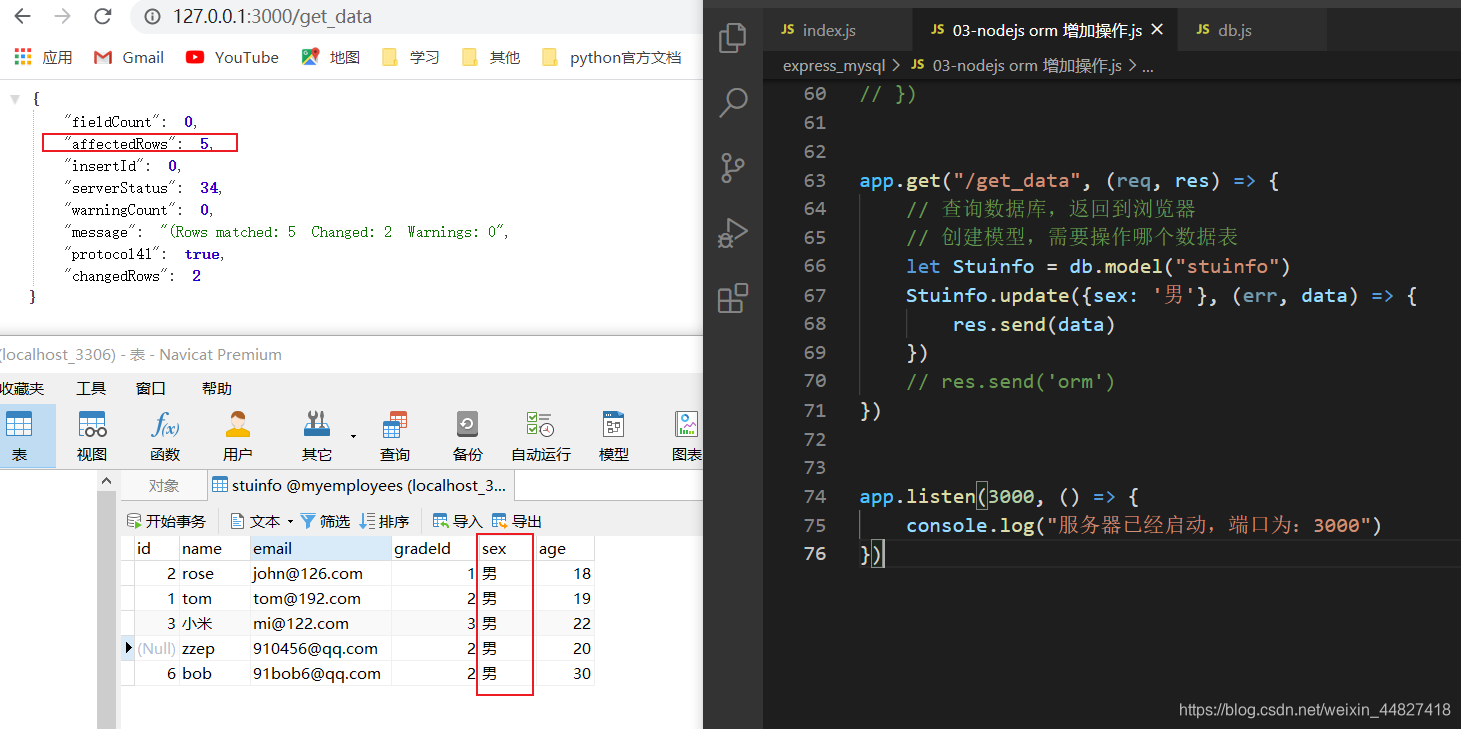Click line number 67 in editor
Viewport: 1461px width, 729px height.
(815, 295)
